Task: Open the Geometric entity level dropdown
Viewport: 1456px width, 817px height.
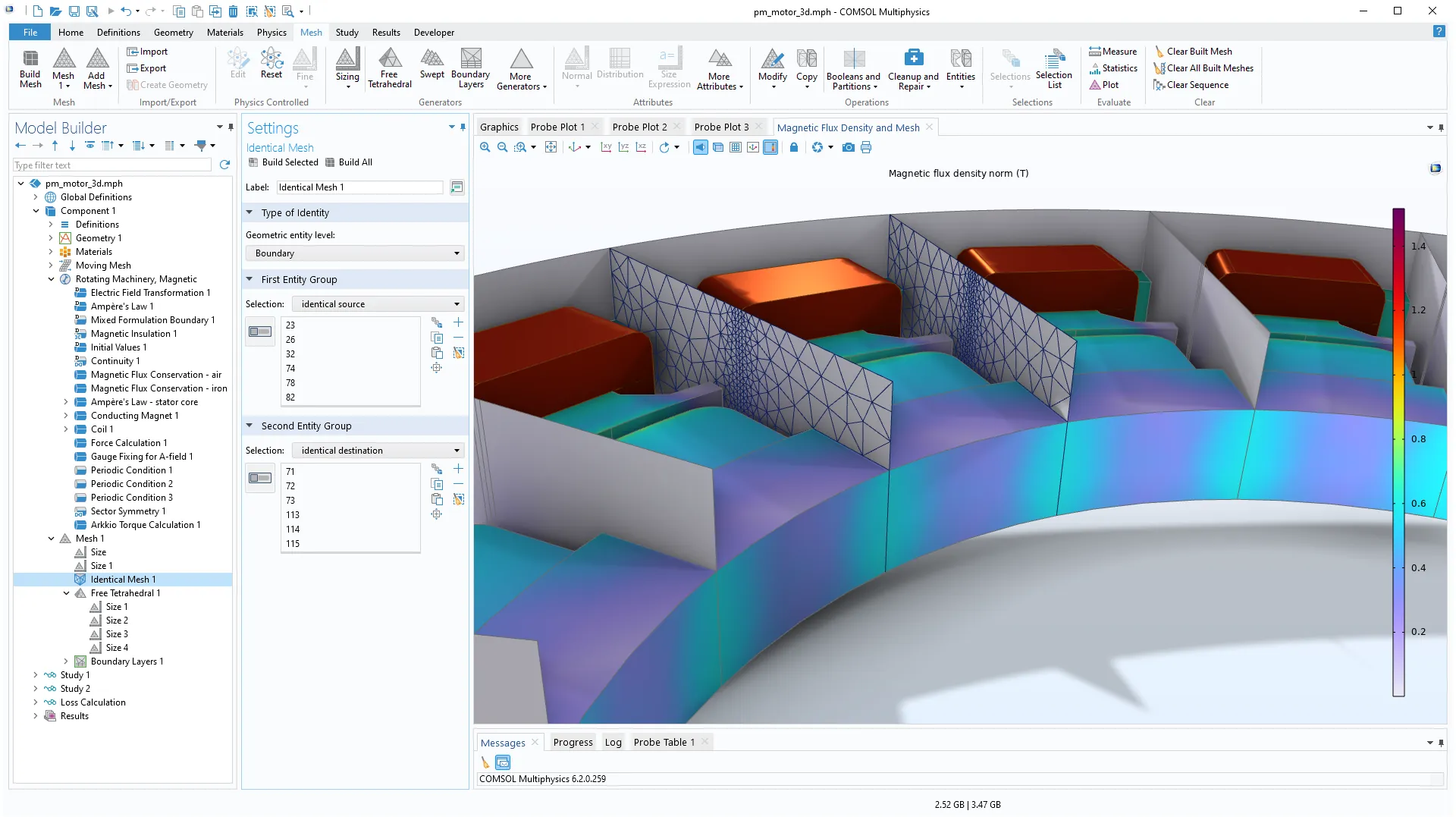Action: (x=356, y=253)
